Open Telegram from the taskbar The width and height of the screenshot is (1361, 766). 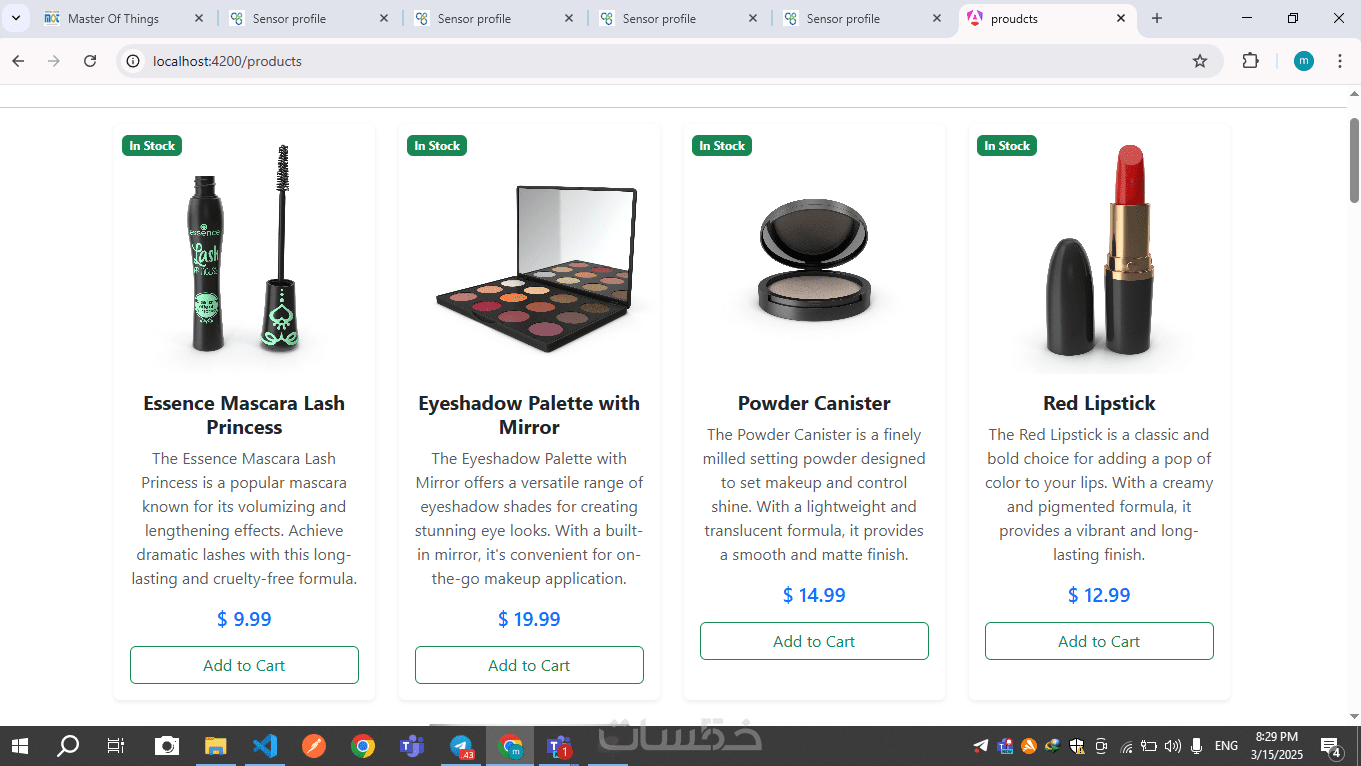point(461,746)
